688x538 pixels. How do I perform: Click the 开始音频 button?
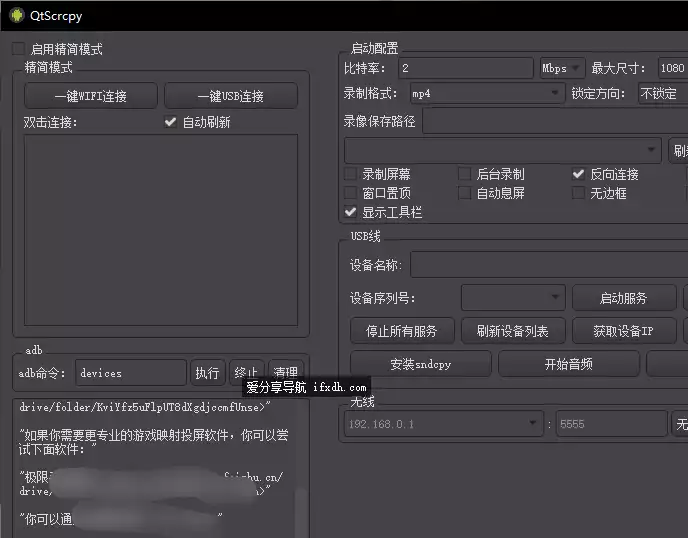[x=569, y=363]
